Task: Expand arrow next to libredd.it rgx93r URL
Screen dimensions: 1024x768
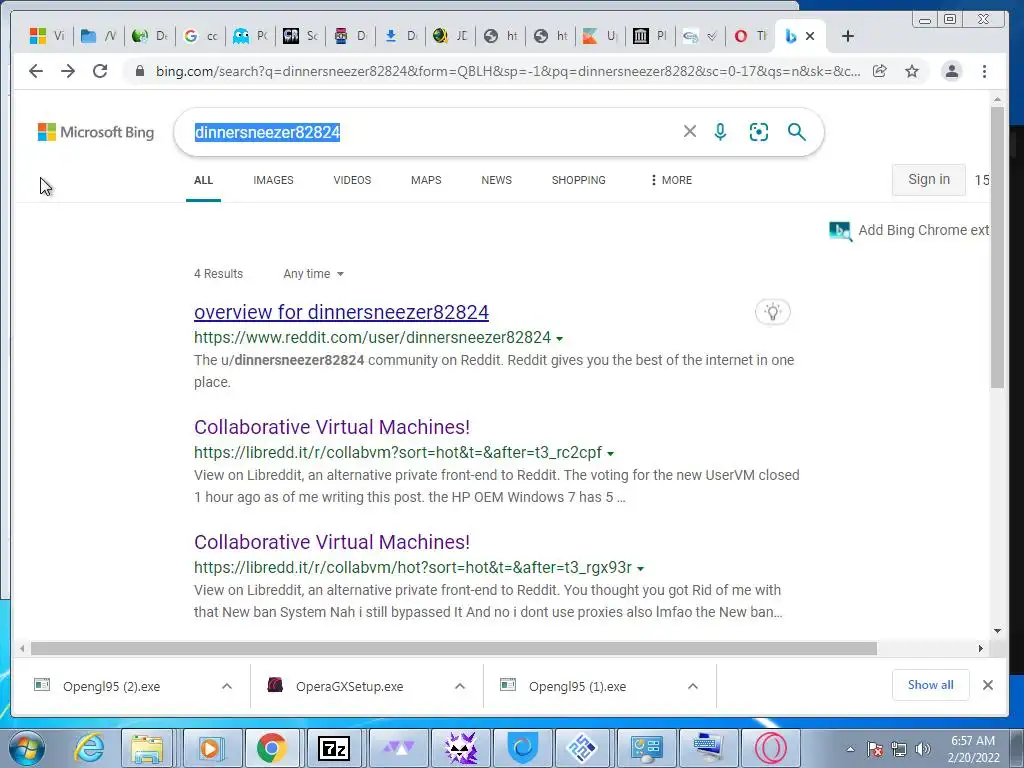Action: click(640, 568)
